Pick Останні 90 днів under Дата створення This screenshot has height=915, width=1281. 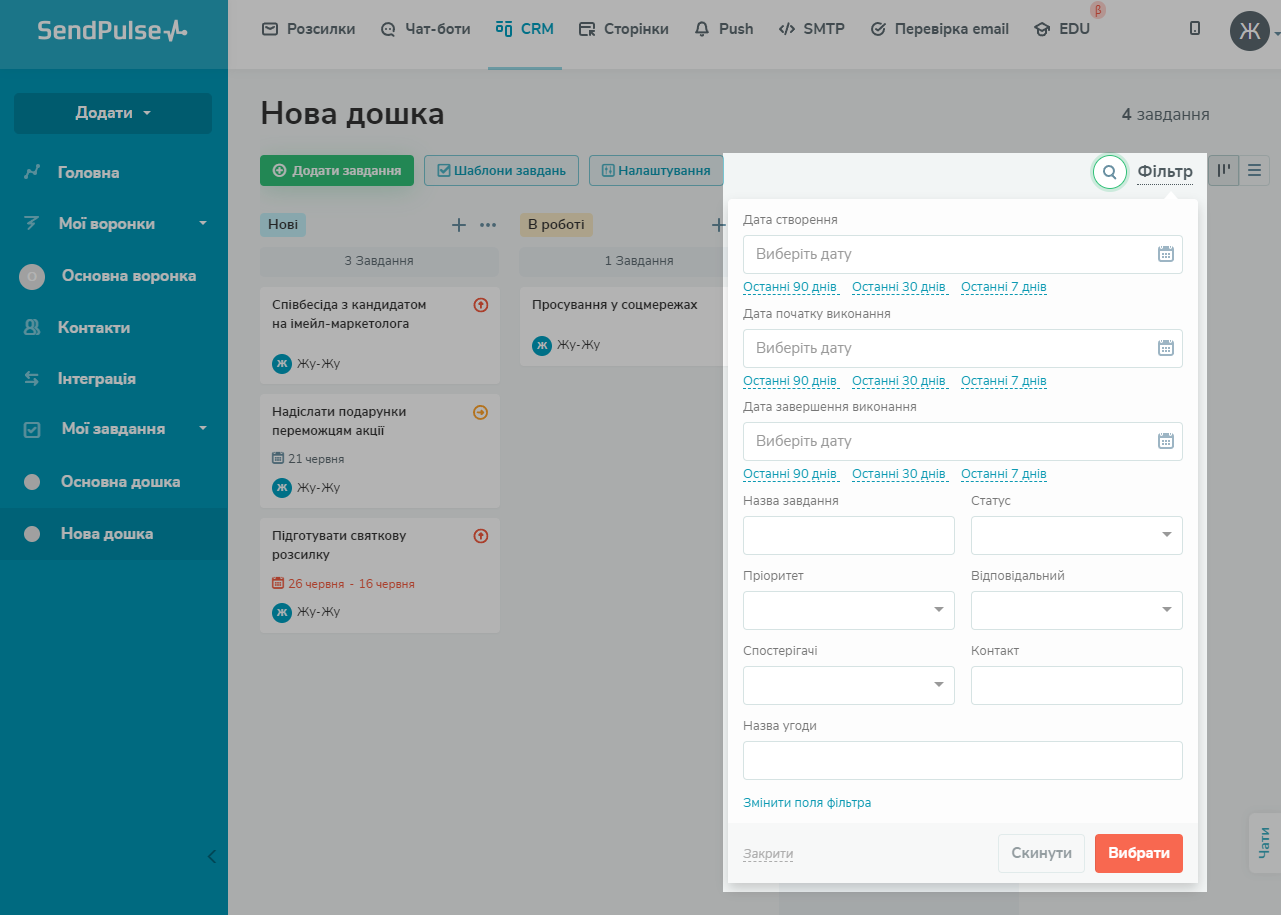tap(790, 287)
